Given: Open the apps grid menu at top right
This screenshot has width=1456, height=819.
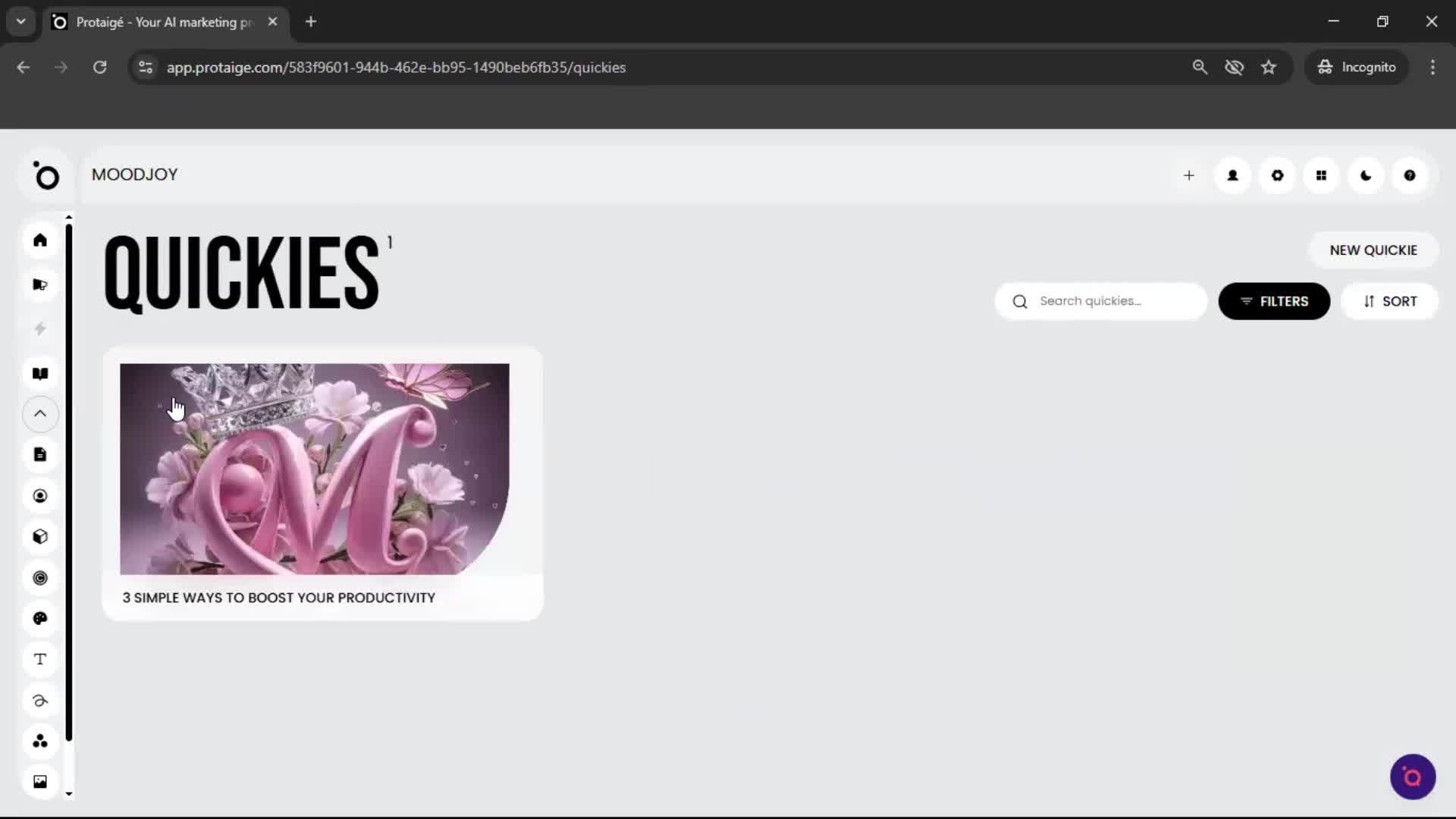Looking at the screenshot, I should tap(1321, 175).
